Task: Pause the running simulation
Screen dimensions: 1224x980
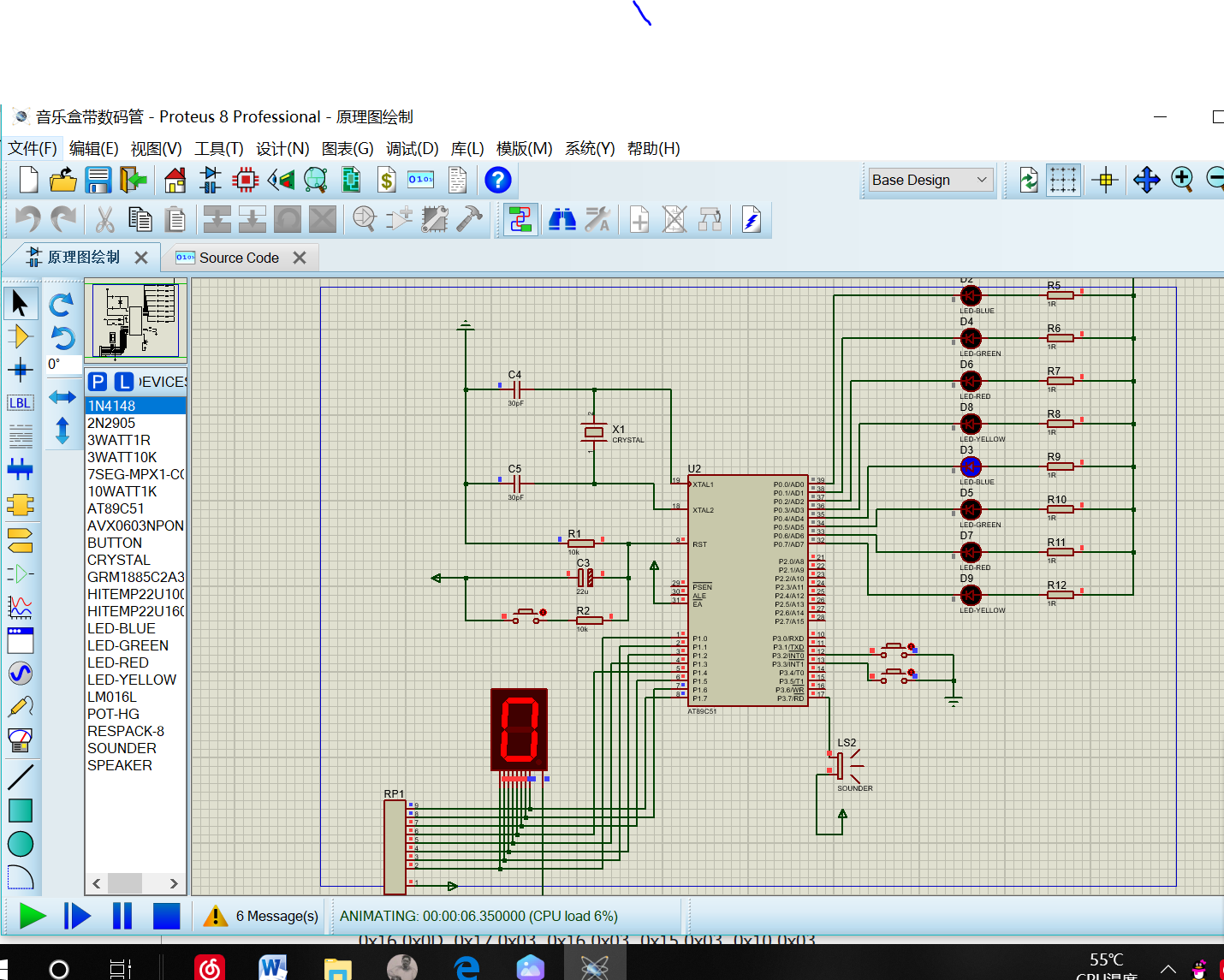Action: [x=122, y=916]
